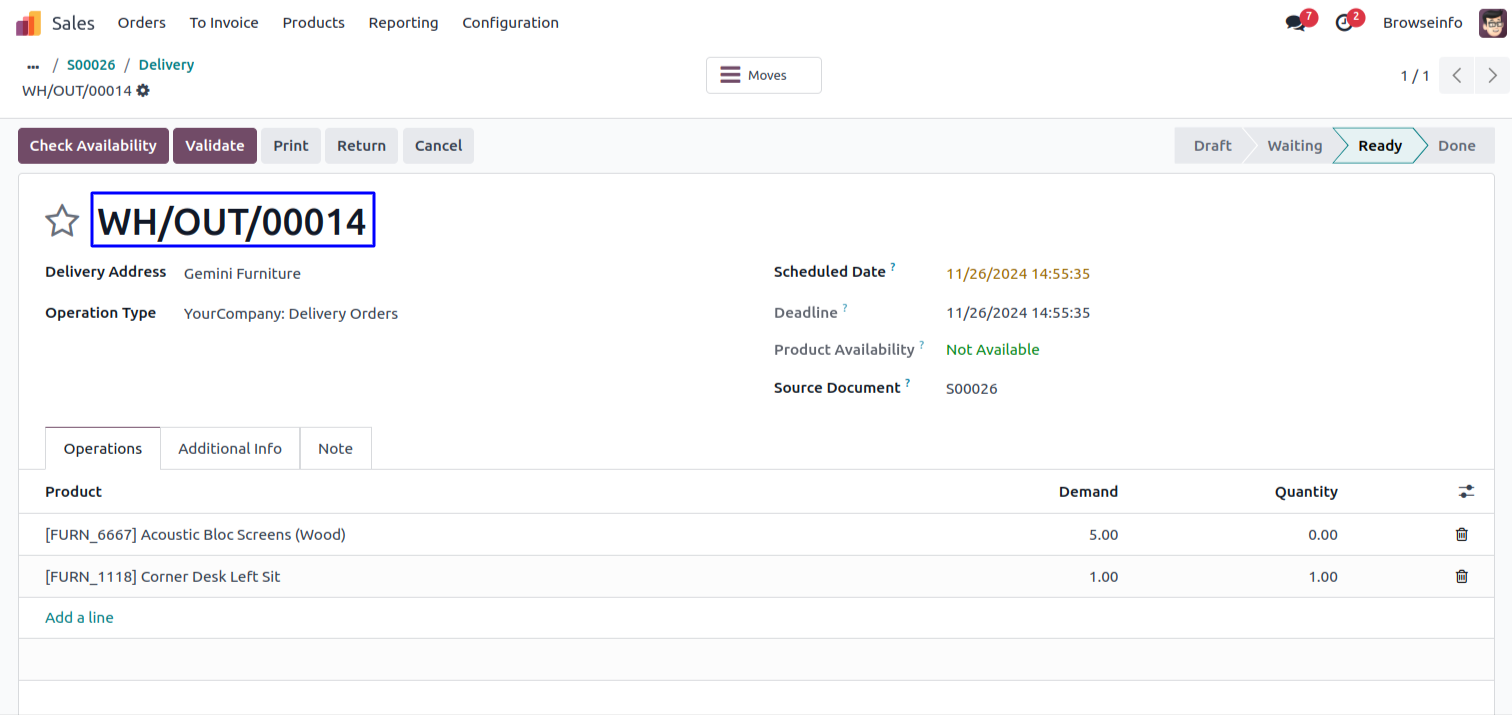Click the Sales app logo icon
1512x715 pixels.
point(28,23)
